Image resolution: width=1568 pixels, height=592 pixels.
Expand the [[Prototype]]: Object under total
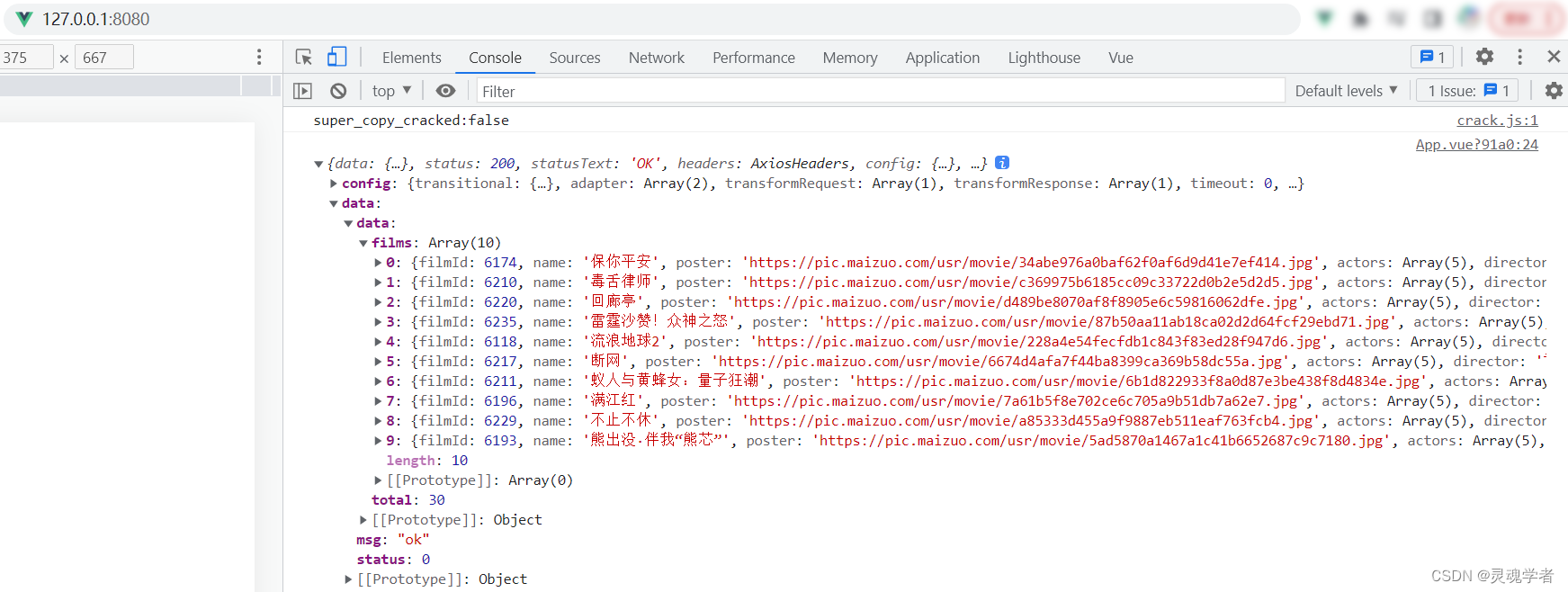click(x=363, y=520)
